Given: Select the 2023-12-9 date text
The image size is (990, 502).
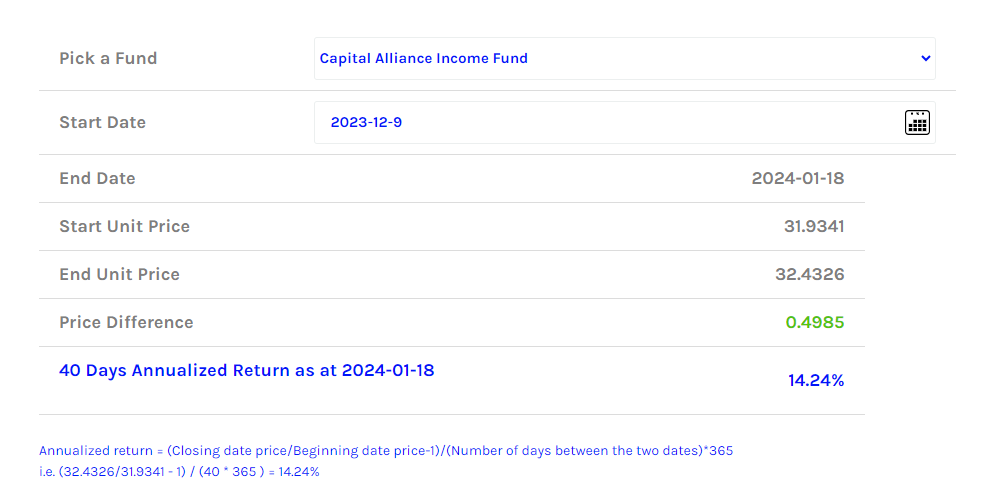Looking at the screenshot, I should tap(366, 123).
